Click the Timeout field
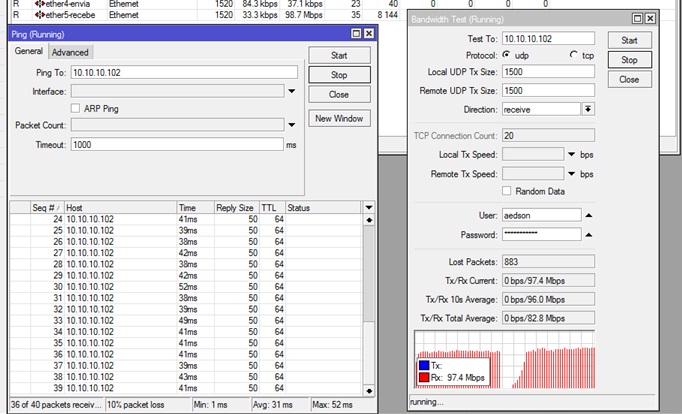 (x=177, y=144)
